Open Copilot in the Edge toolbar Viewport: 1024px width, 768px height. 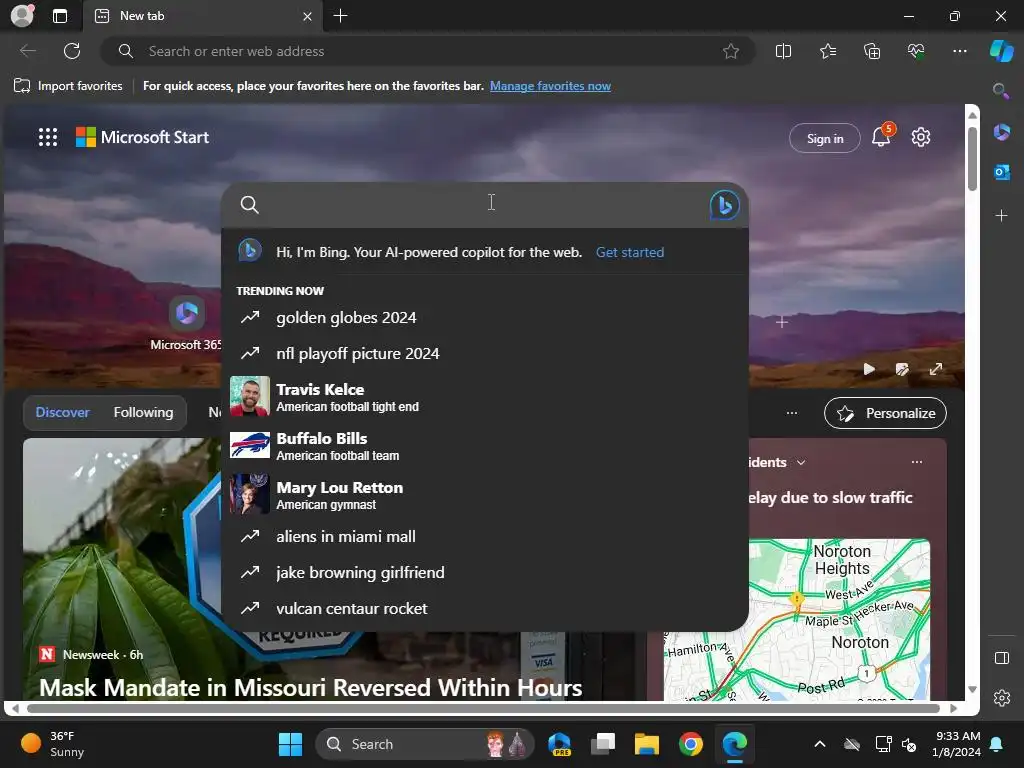coord(1001,51)
